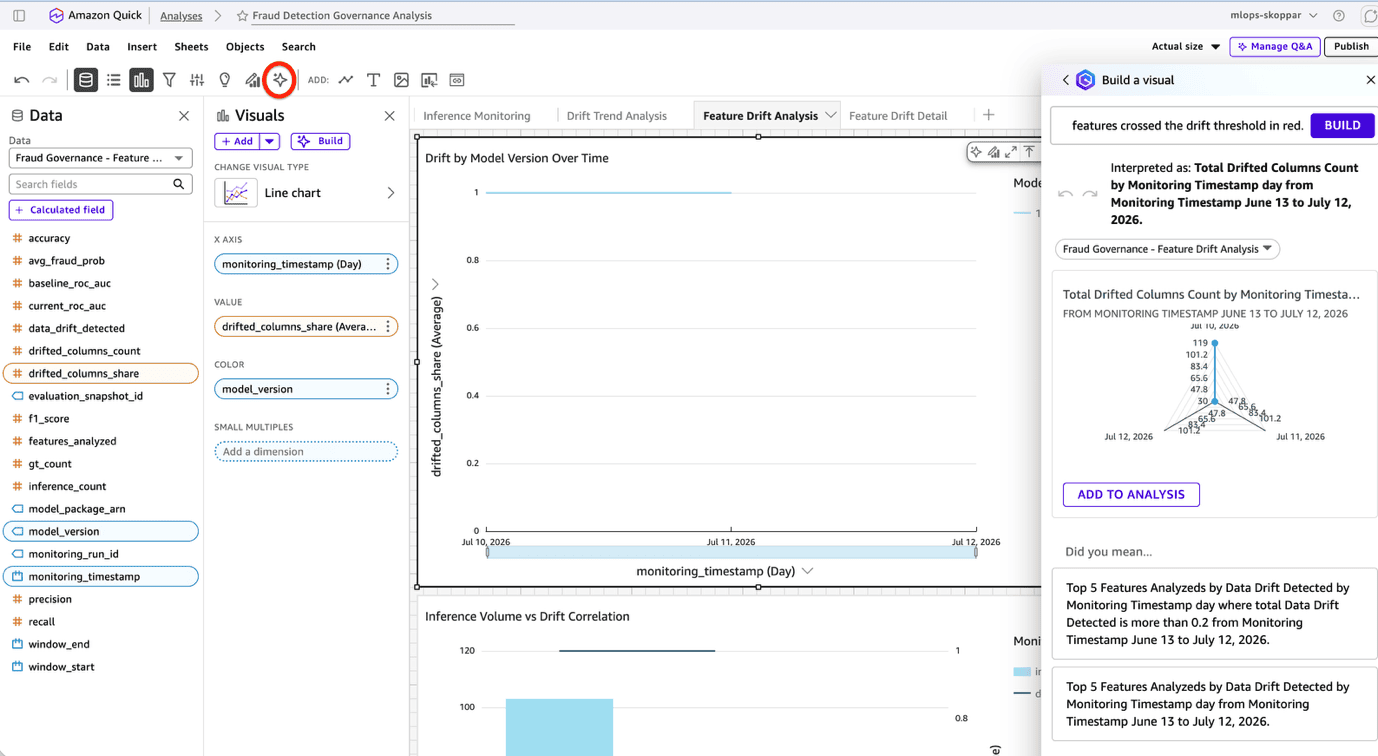Expand the y-axis chevron on the chart
The image size is (1378, 756).
coord(435,285)
